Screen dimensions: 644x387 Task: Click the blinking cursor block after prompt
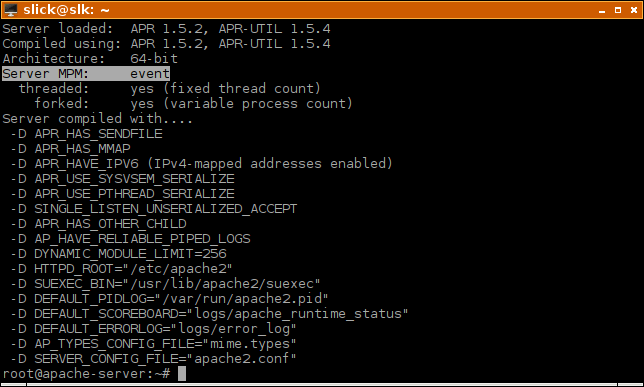[x=182, y=374]
